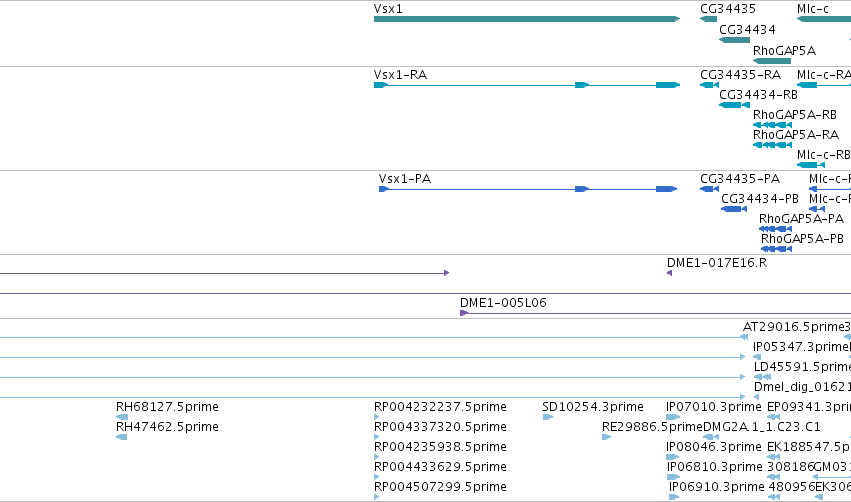Click the Vsx1-RA transcript label
851x502 pixels.
[401, 75]
